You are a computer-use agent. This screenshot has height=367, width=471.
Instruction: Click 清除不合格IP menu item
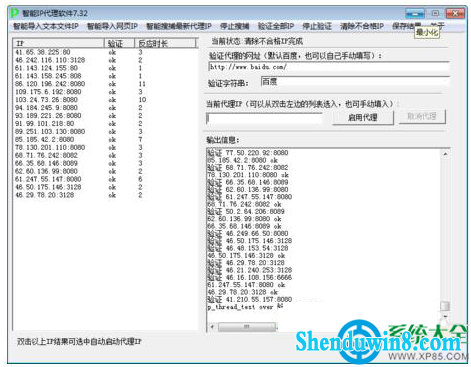point(362,26)
